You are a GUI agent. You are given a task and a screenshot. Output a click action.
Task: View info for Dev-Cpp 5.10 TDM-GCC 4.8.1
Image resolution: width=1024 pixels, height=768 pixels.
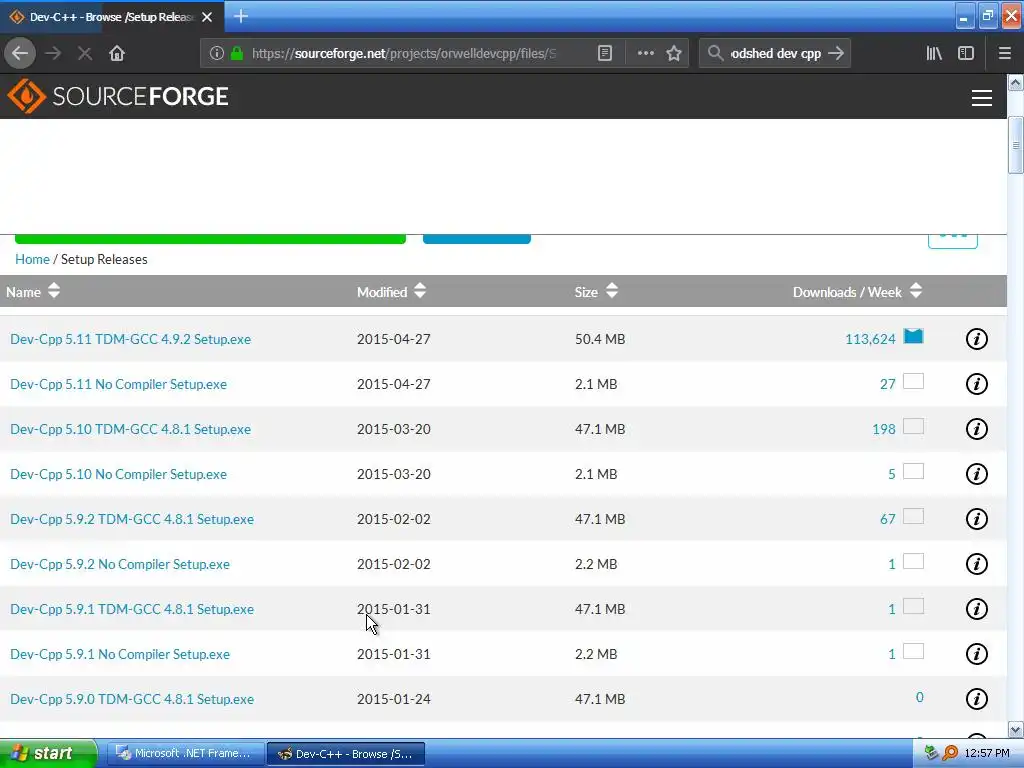click(x=976, y=429)
